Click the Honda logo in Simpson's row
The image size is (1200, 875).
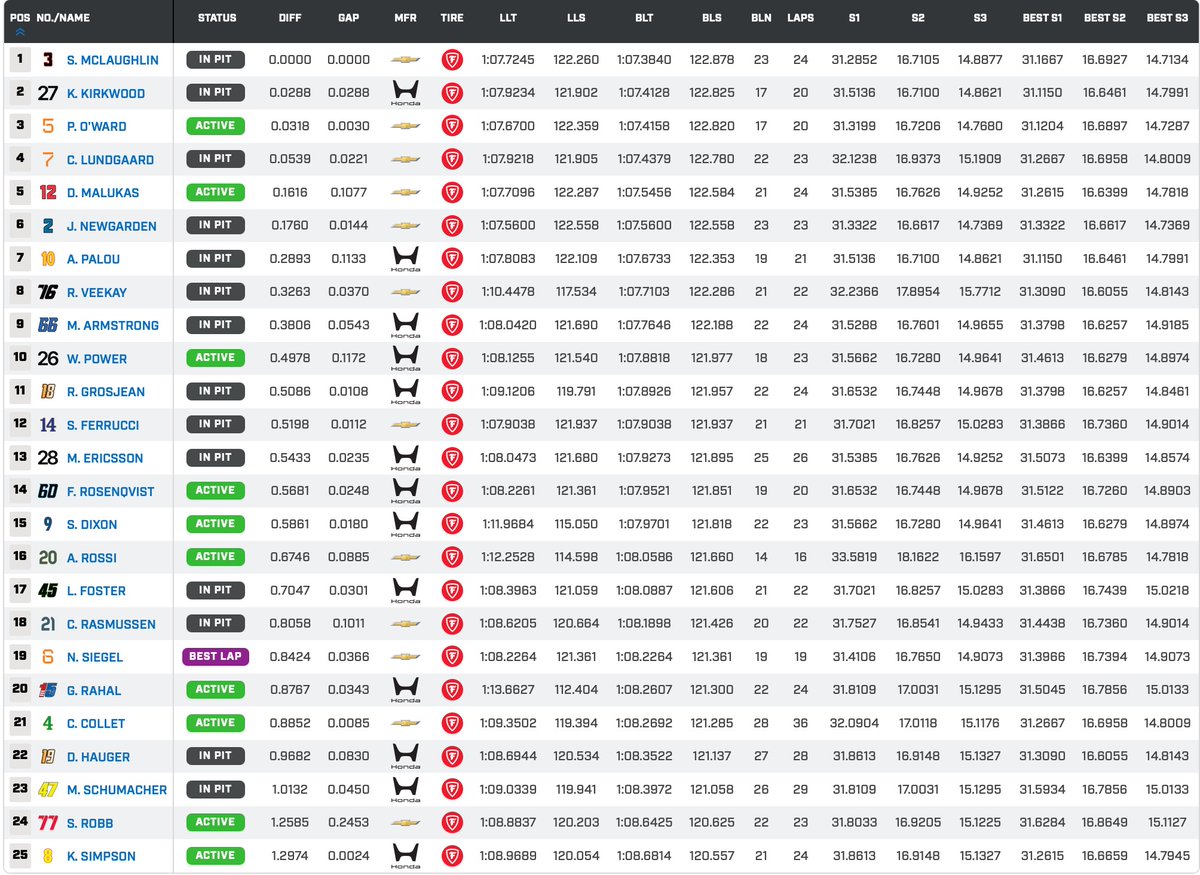405,857
